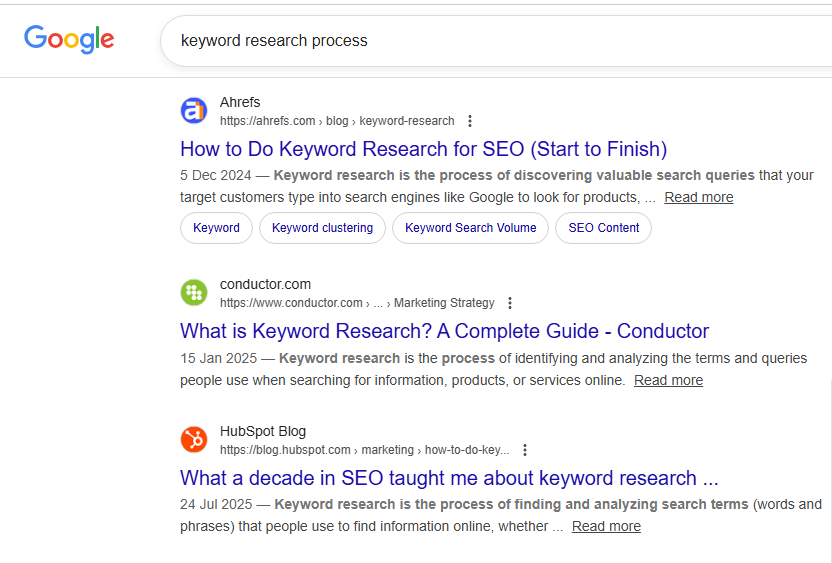Click the conductor.com green favicon

point(194,293)
